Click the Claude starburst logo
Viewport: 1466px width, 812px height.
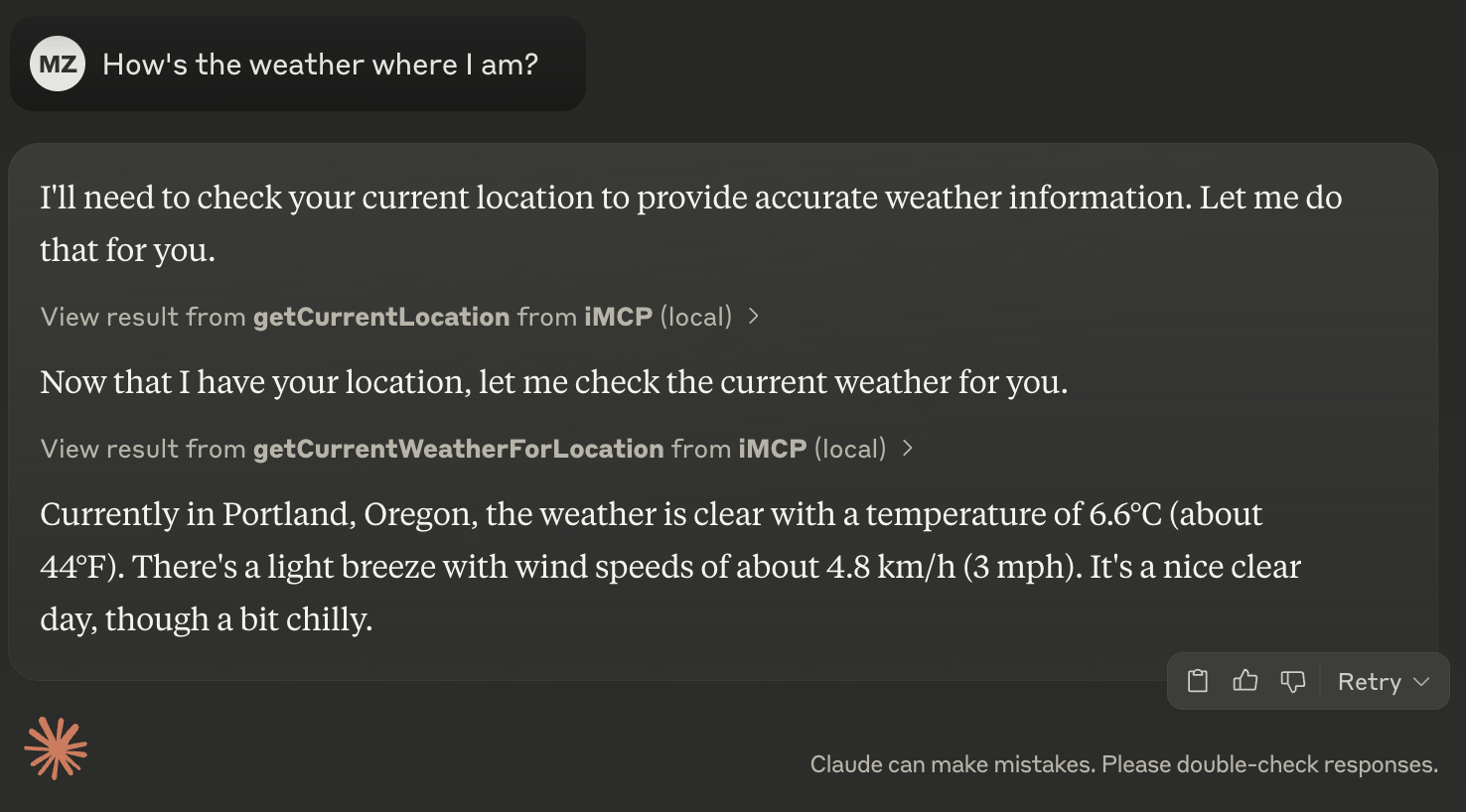57,747
